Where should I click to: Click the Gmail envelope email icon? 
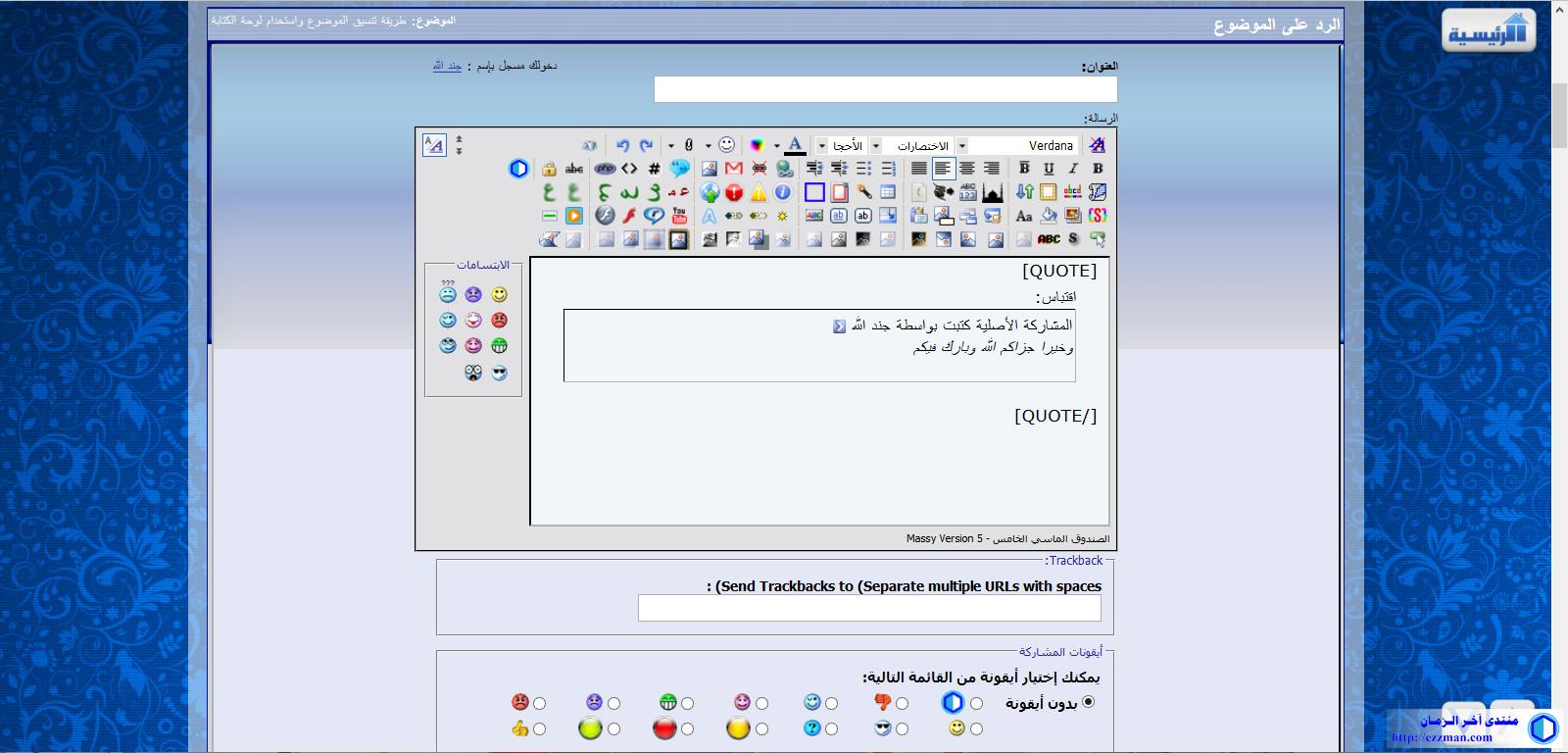pyautogui.click(x=733, y=169)
